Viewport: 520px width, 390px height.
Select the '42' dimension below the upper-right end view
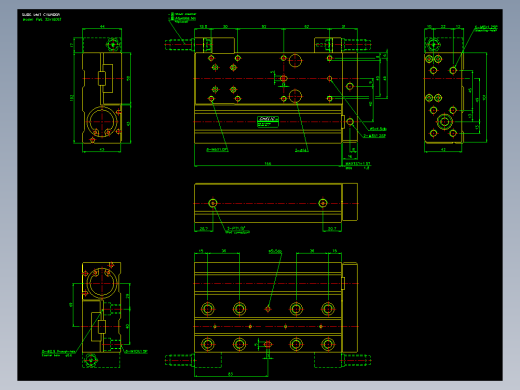point(443,150)
